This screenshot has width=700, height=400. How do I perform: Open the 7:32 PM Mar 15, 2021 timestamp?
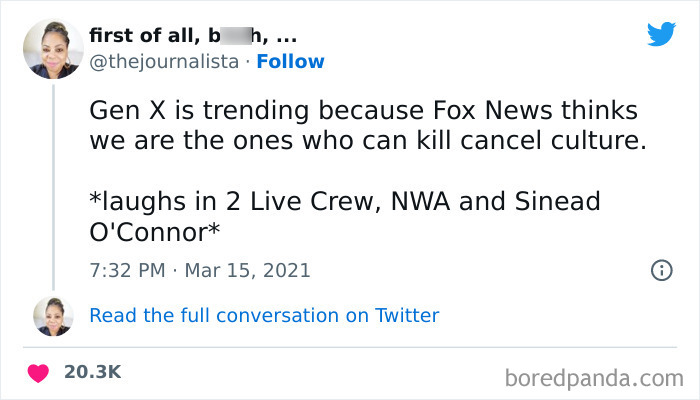(200, 270)
